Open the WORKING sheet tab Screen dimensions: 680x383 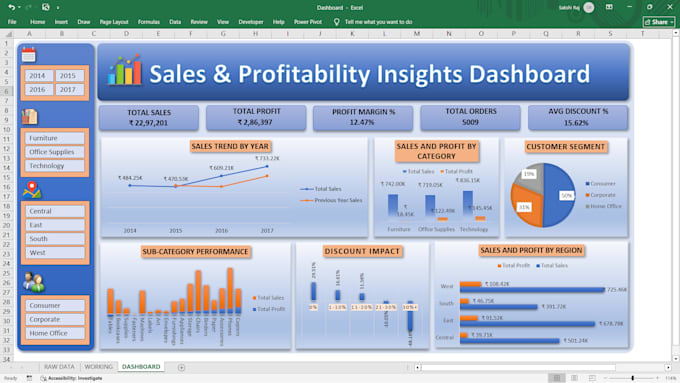[x=98, y=367]
